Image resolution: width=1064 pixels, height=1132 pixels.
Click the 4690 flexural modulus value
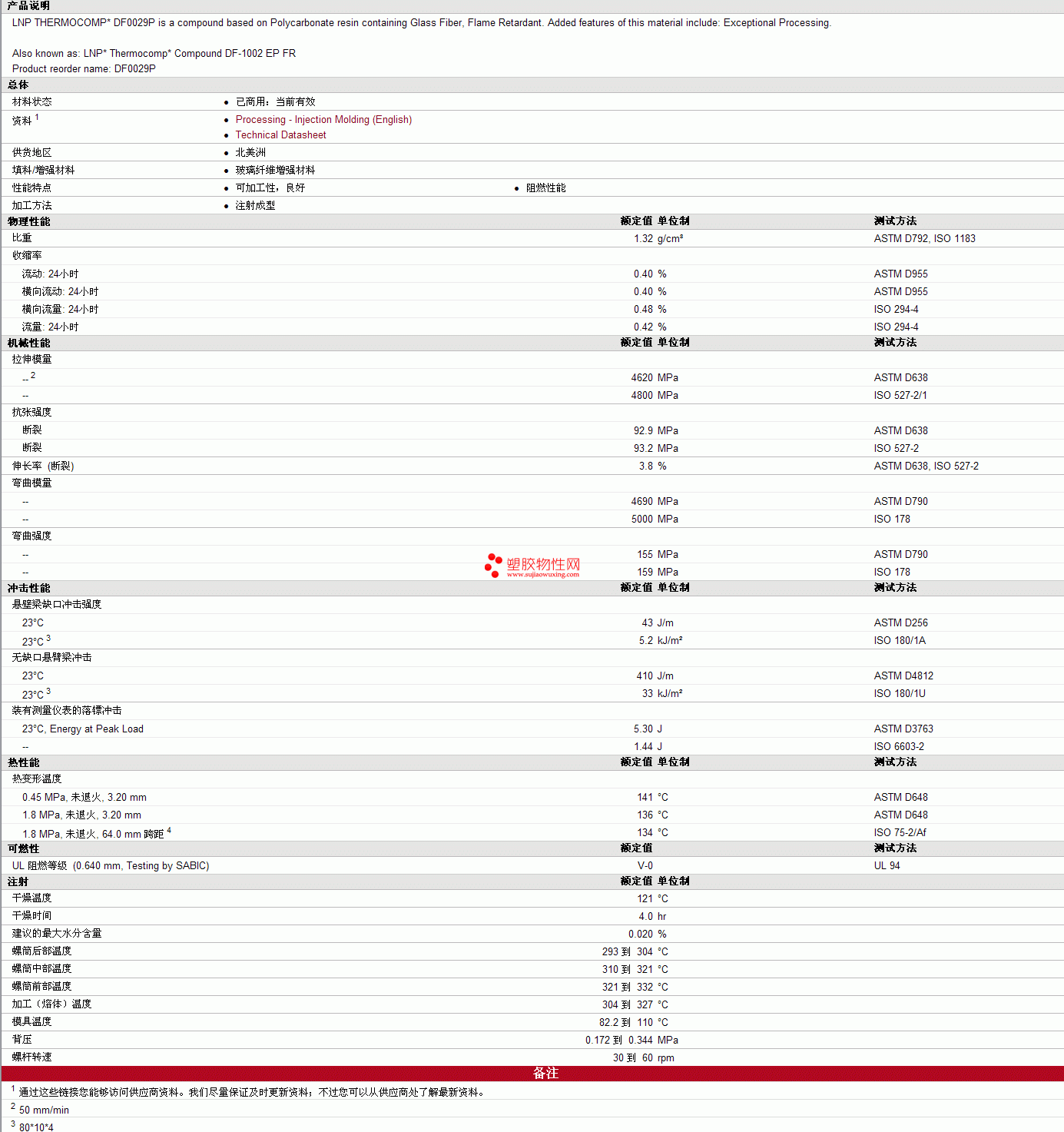(642, 502)
